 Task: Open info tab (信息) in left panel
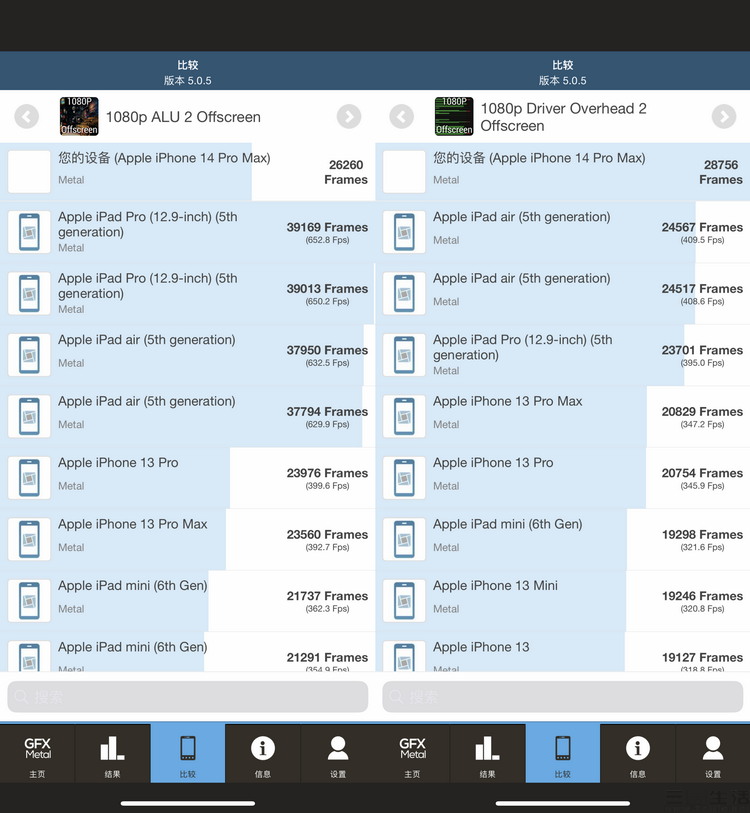(263, 753)
